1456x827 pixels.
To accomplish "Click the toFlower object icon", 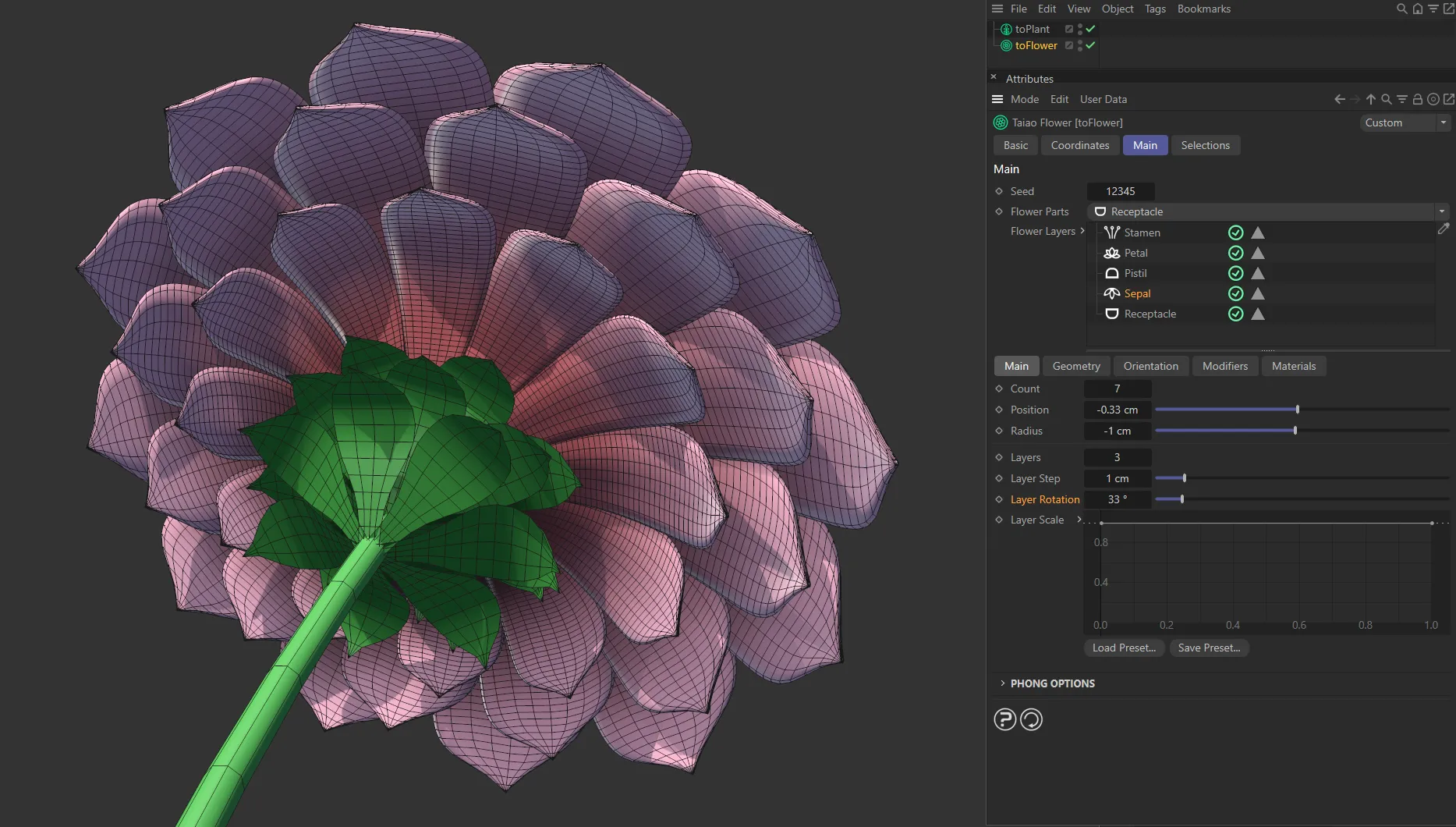I will pyautogui.click(x=1005, y=45).
